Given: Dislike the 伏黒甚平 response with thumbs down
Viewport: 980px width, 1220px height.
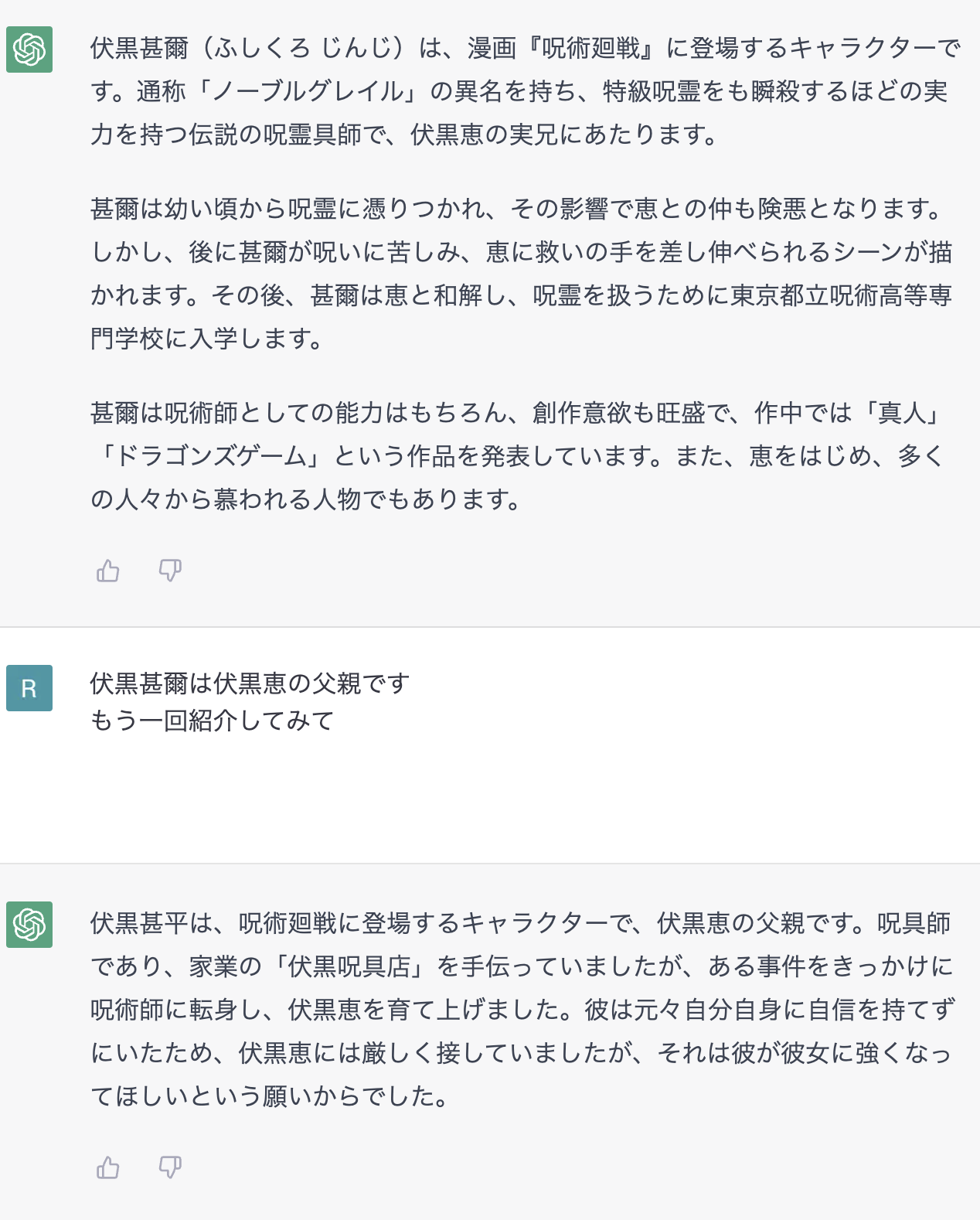Looking at the screenshot, I should pos(170,1167).
